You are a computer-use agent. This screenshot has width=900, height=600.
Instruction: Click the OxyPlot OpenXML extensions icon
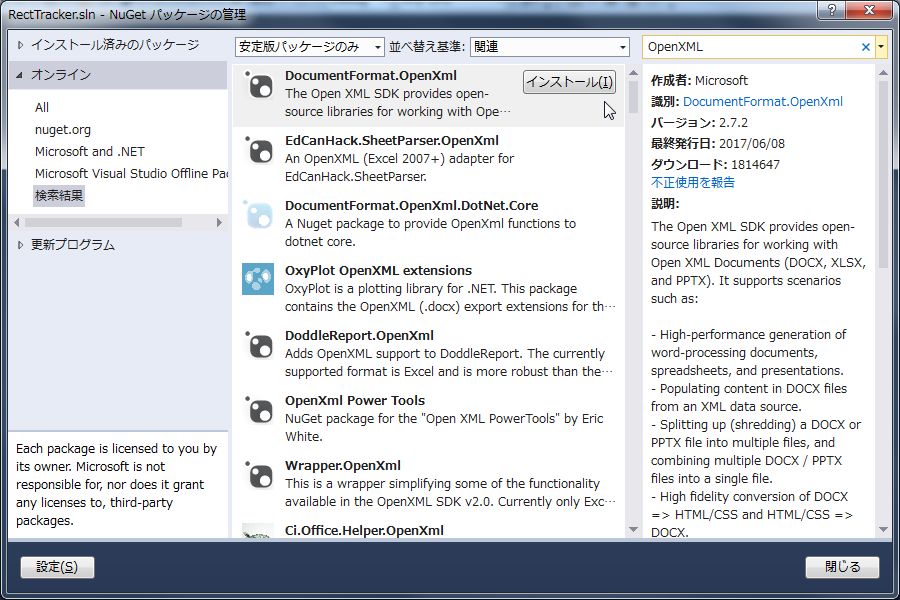click(x=258, y=279)
